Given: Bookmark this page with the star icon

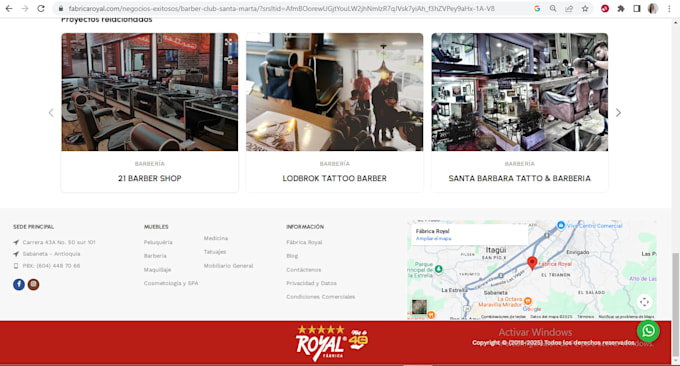Looking at the screenshot, I should [x=585, y=8].
